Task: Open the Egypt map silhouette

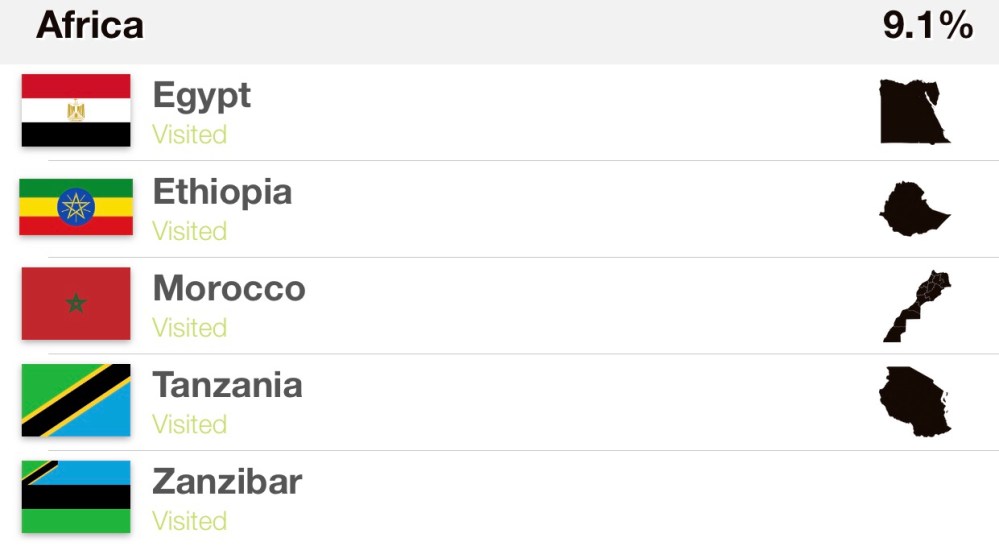Action: (x=914, y=111)
